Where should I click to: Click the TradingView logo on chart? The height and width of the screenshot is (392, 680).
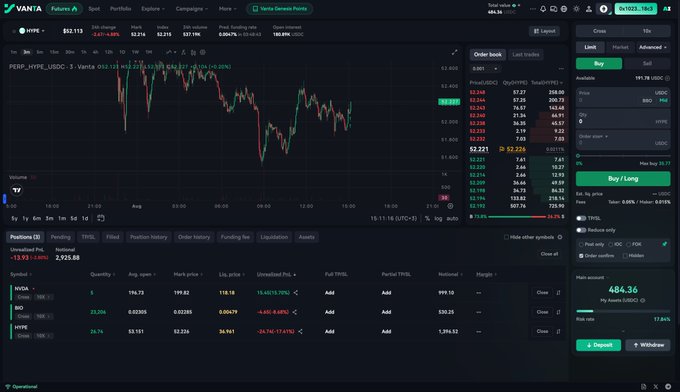(16, 190)
